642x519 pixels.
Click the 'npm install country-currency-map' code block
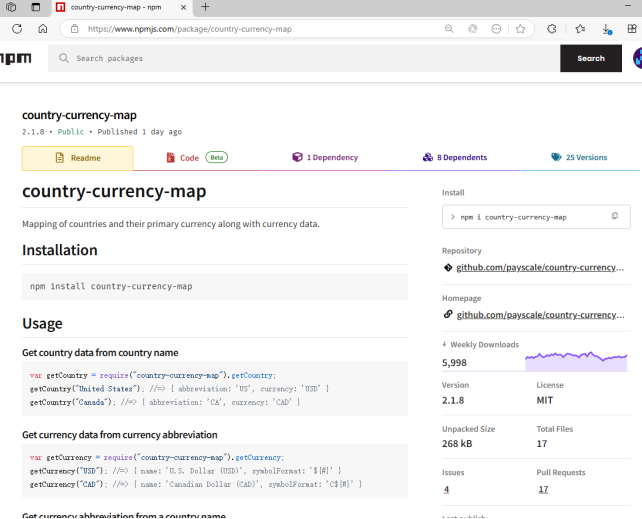215,287
